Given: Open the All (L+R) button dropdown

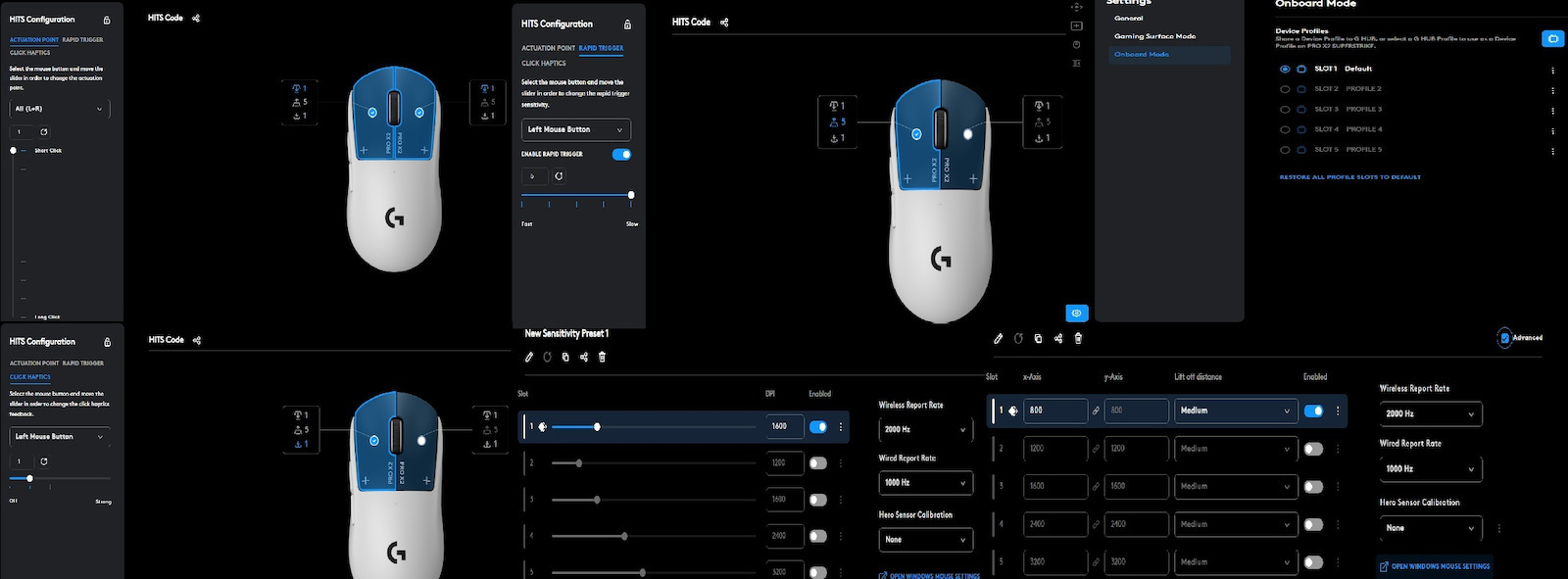Looking at the screenshot, I should coord(59,109).
